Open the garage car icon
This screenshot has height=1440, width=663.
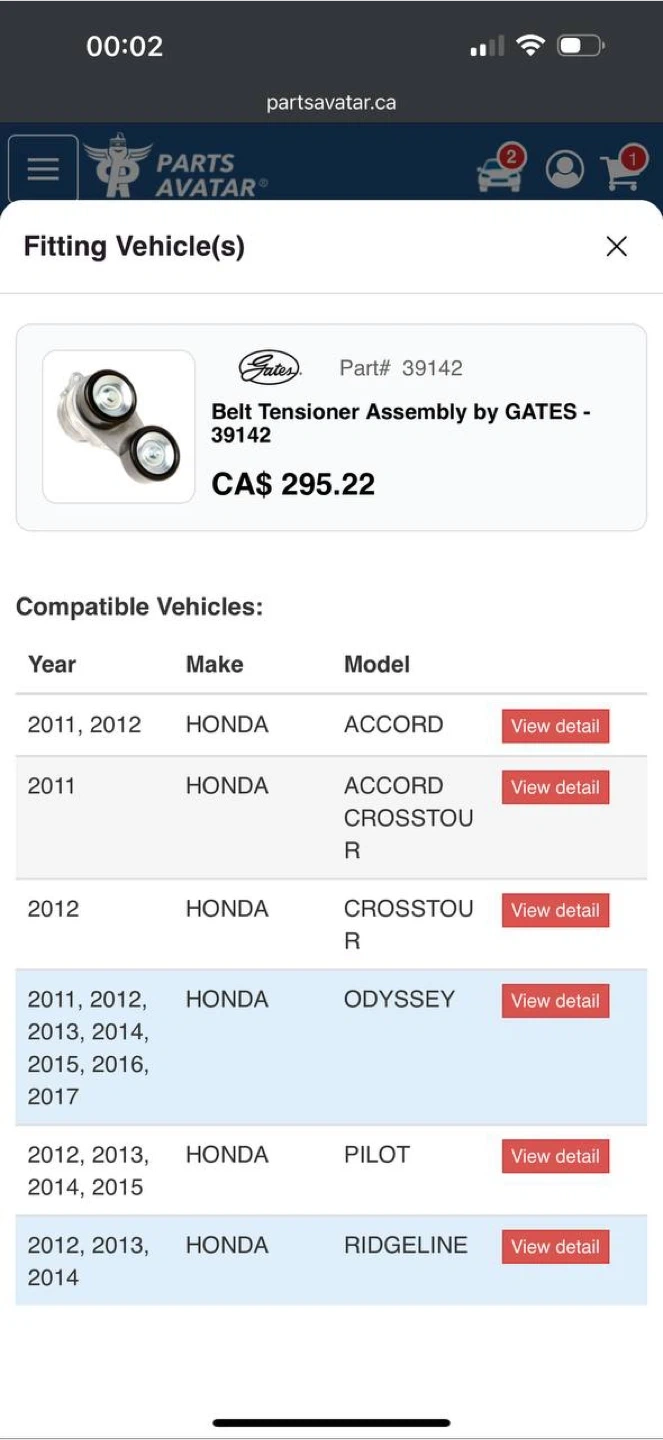tap(500, 171)
